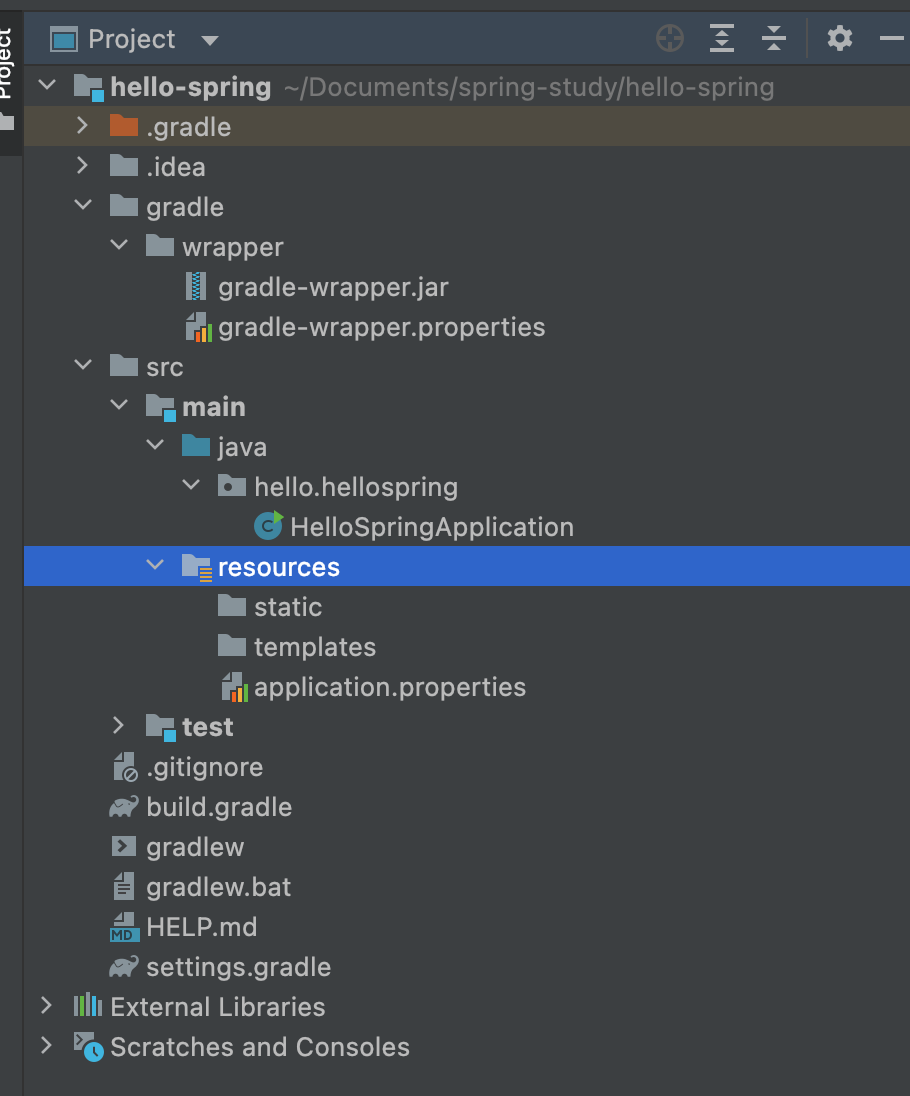The image size is (910, 1096).
Task: Select the application.properties file name
Action: click(x=390, y=687)
